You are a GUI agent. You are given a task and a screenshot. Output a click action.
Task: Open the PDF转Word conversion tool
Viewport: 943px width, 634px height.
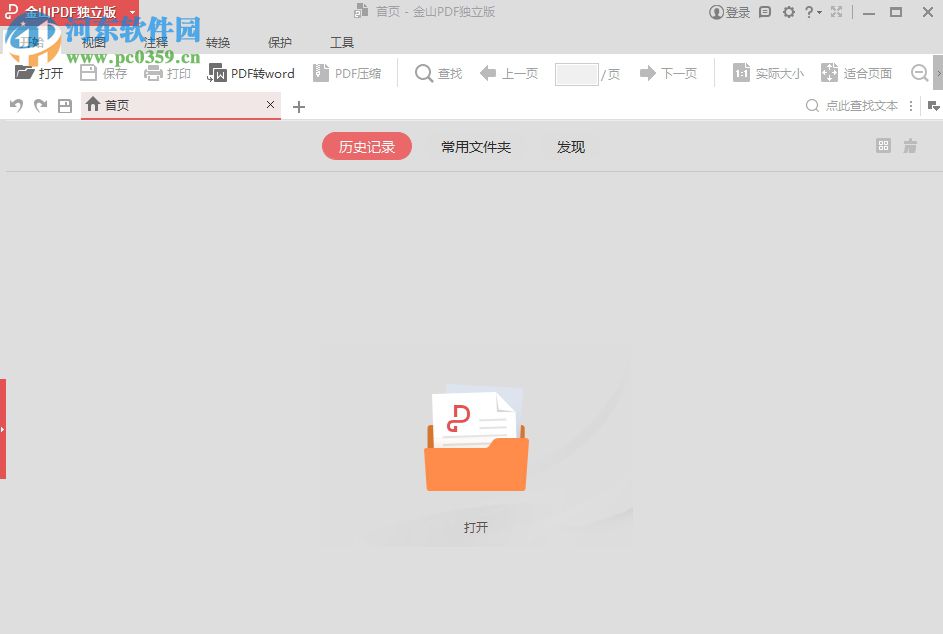[250, 72]
